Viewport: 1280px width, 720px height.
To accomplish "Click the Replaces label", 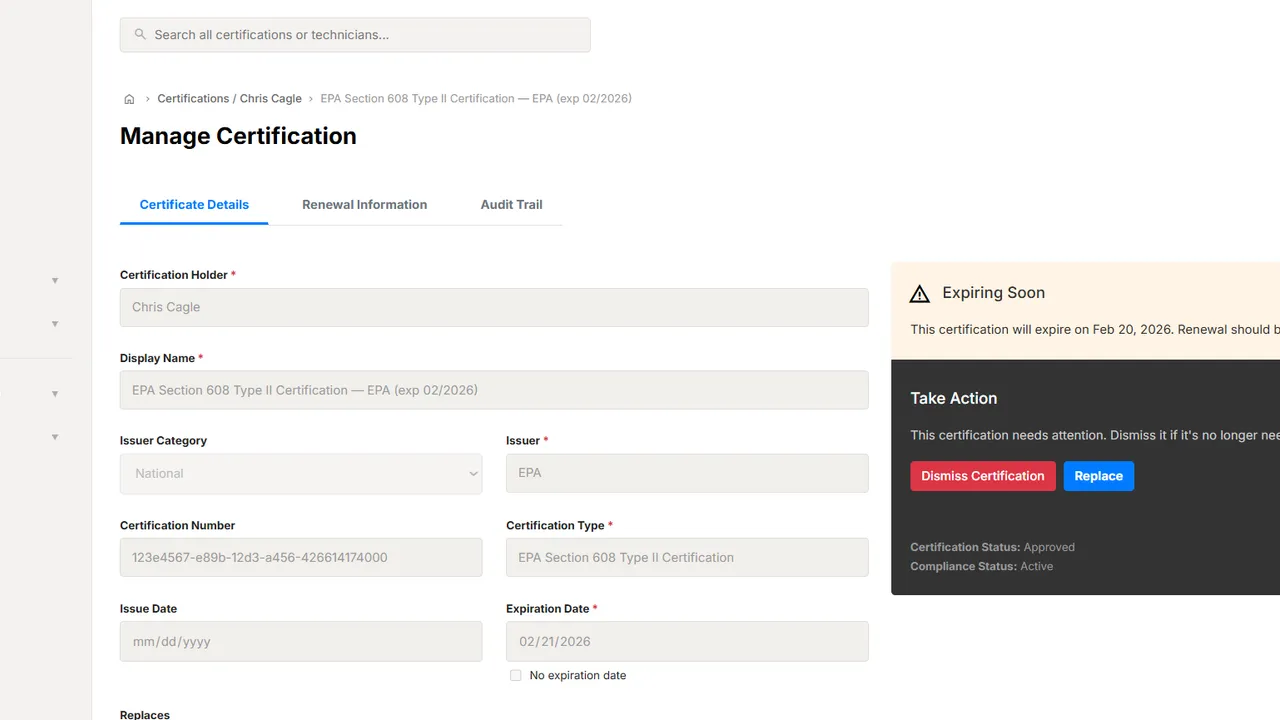I will (x=145, y=714).
